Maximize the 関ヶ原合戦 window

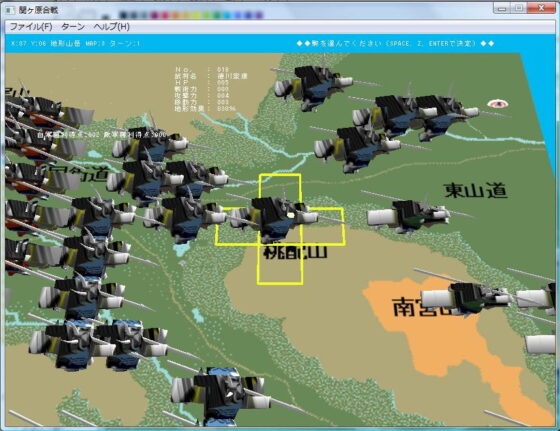pyautogui.click(x=519, y=8)
